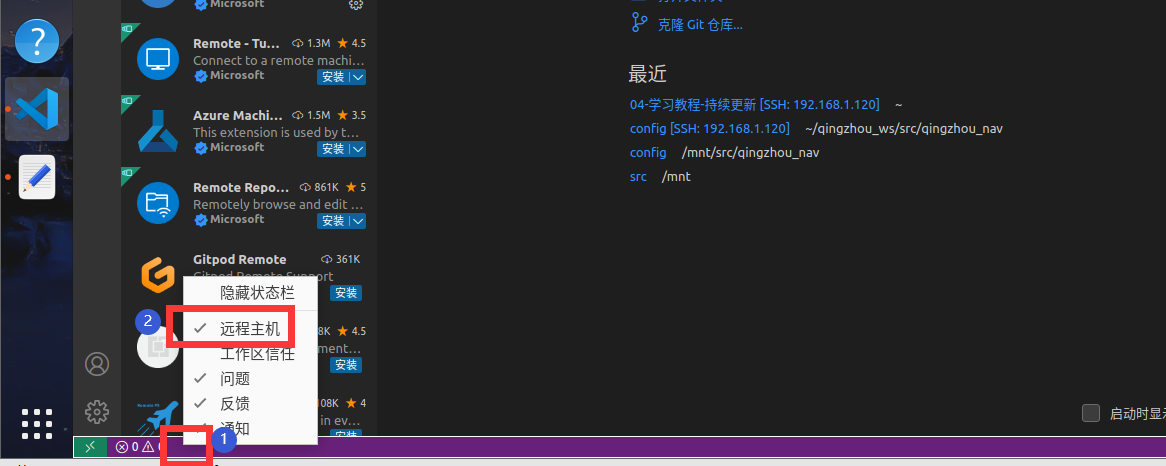Select the Remote Repo... extension title
The image size is (1166, 466).
(241, 187)
